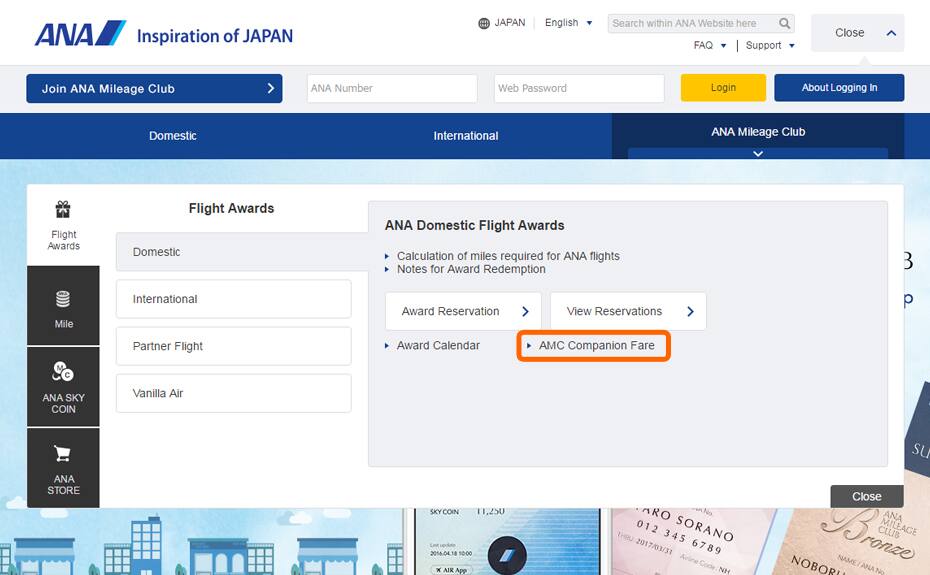Click the Award Reservation arrow chevron

coord(525,312)
